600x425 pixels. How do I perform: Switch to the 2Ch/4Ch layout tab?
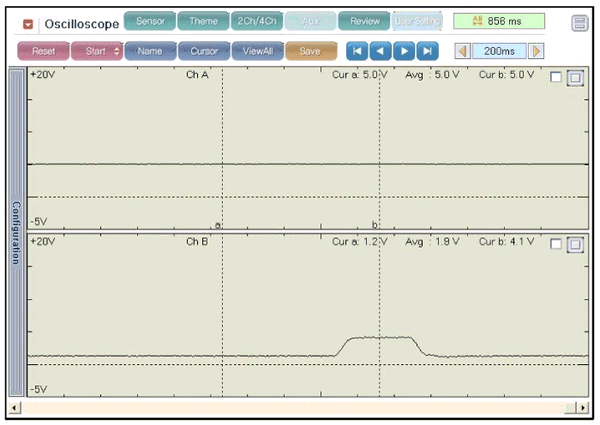[256, 21]
